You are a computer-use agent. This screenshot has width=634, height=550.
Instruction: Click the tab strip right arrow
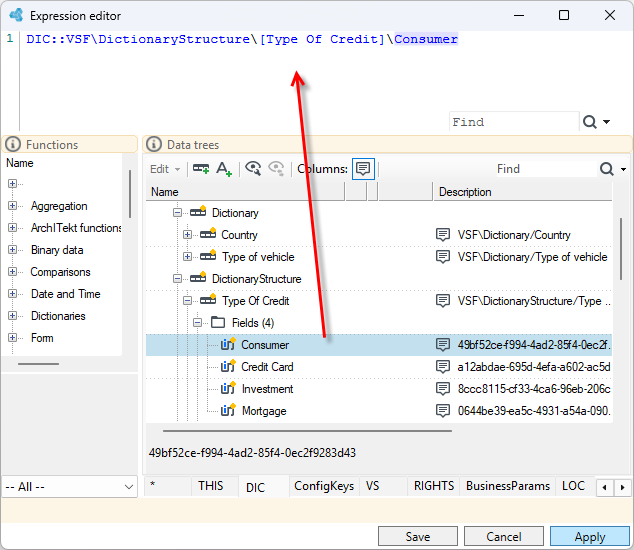coord(622,487)
